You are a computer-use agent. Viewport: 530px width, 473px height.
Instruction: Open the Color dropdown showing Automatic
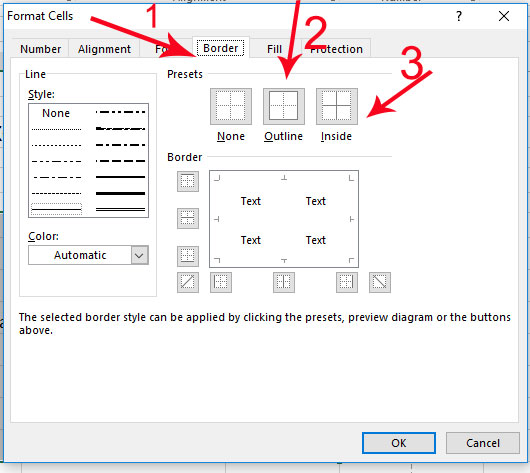tap(88, 255)
